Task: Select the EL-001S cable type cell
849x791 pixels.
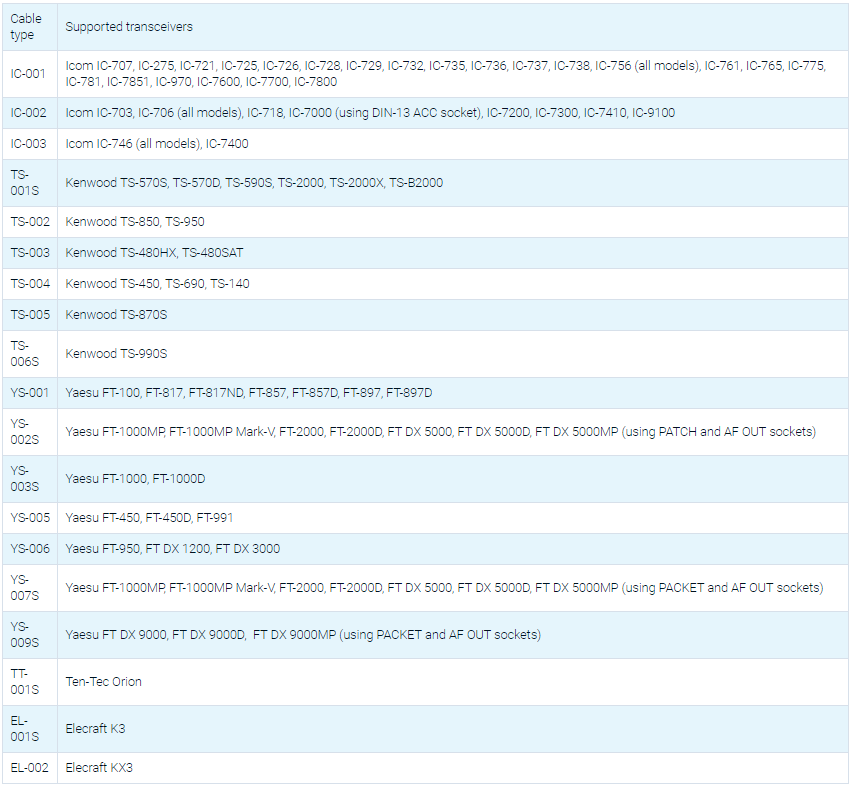Action: (x=30, y=729)
